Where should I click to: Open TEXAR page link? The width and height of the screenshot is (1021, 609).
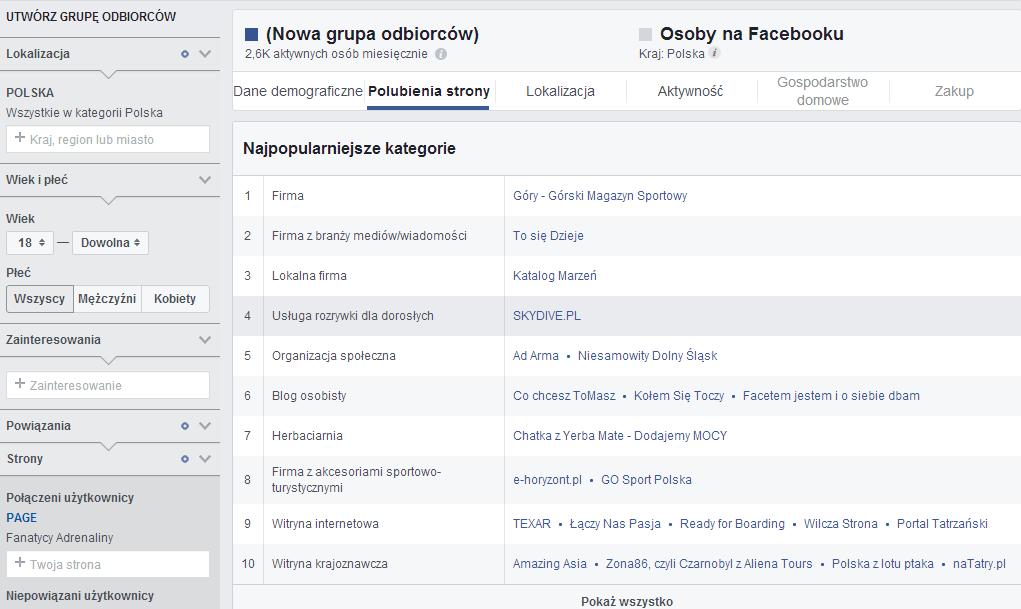[x=532, y=524]
